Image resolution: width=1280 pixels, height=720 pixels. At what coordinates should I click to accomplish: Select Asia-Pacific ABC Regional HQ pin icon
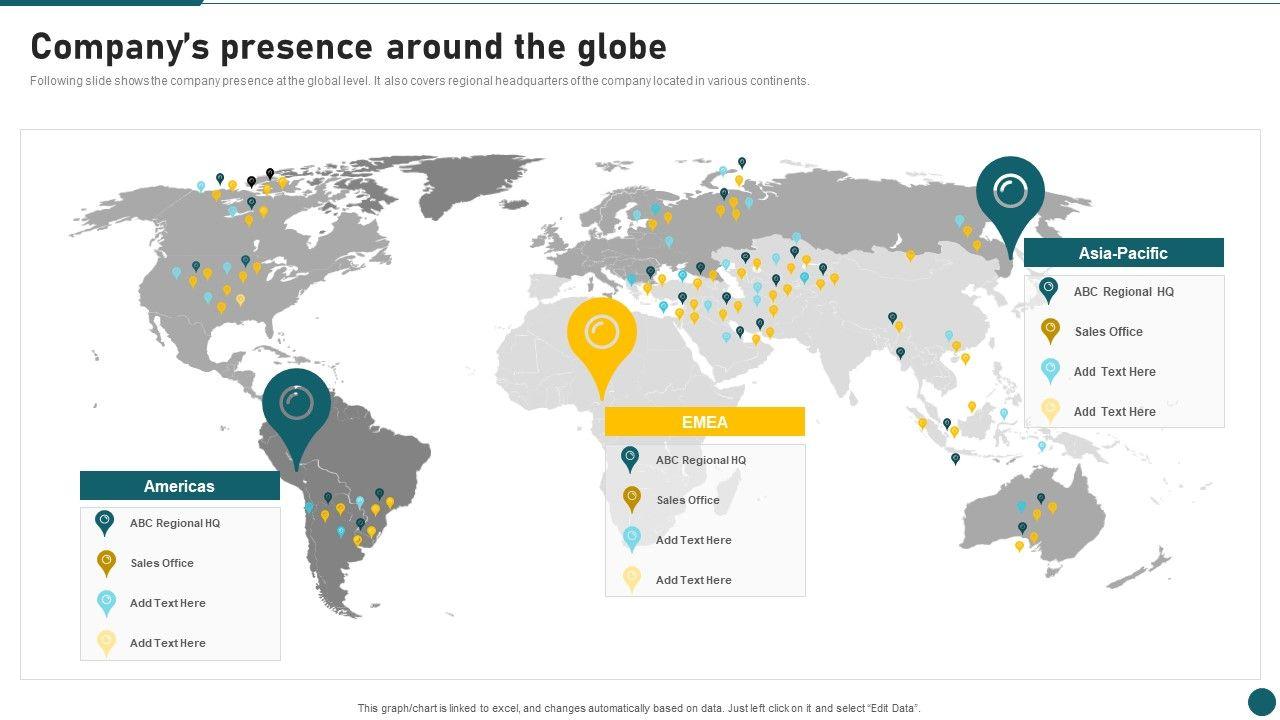1049,291
